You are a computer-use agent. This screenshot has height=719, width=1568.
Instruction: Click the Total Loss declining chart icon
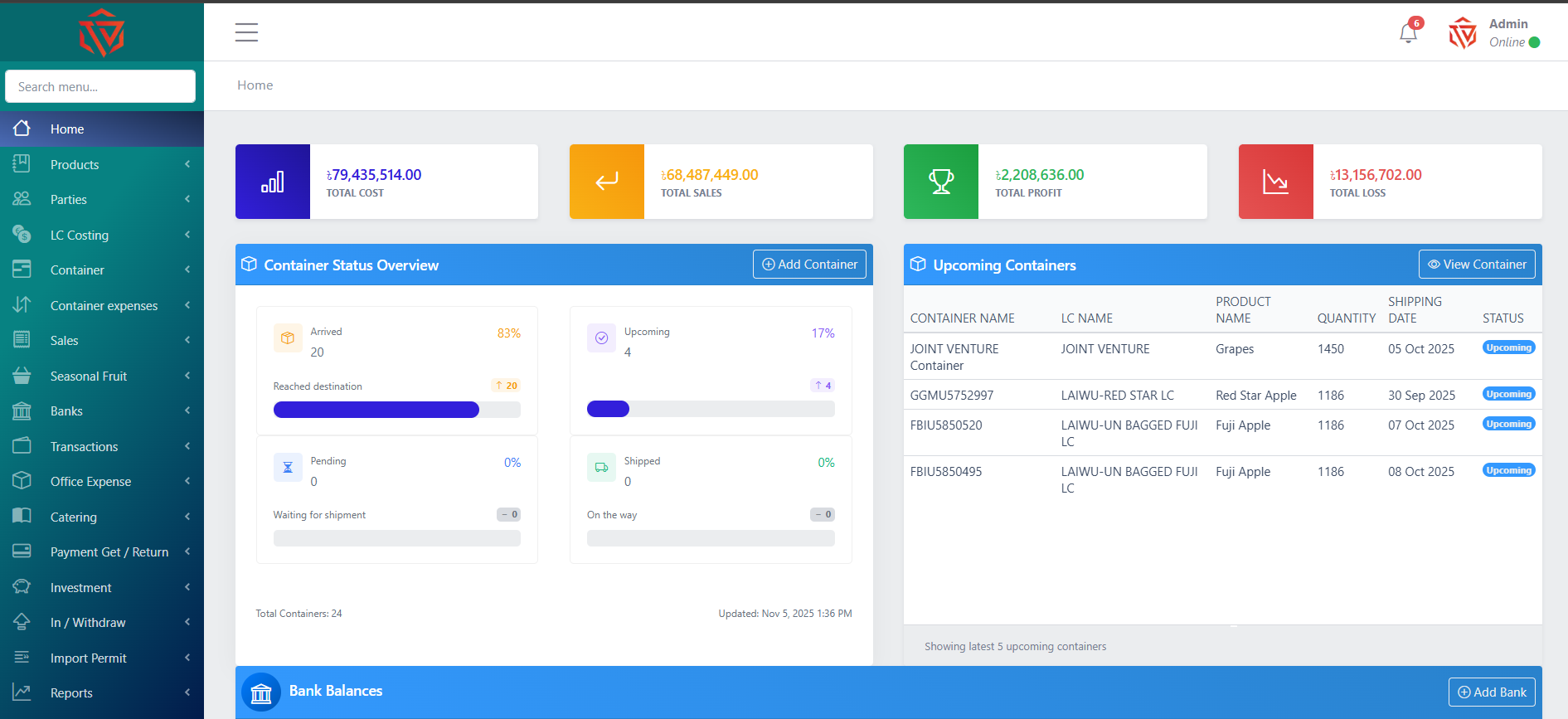[1275, 182]
